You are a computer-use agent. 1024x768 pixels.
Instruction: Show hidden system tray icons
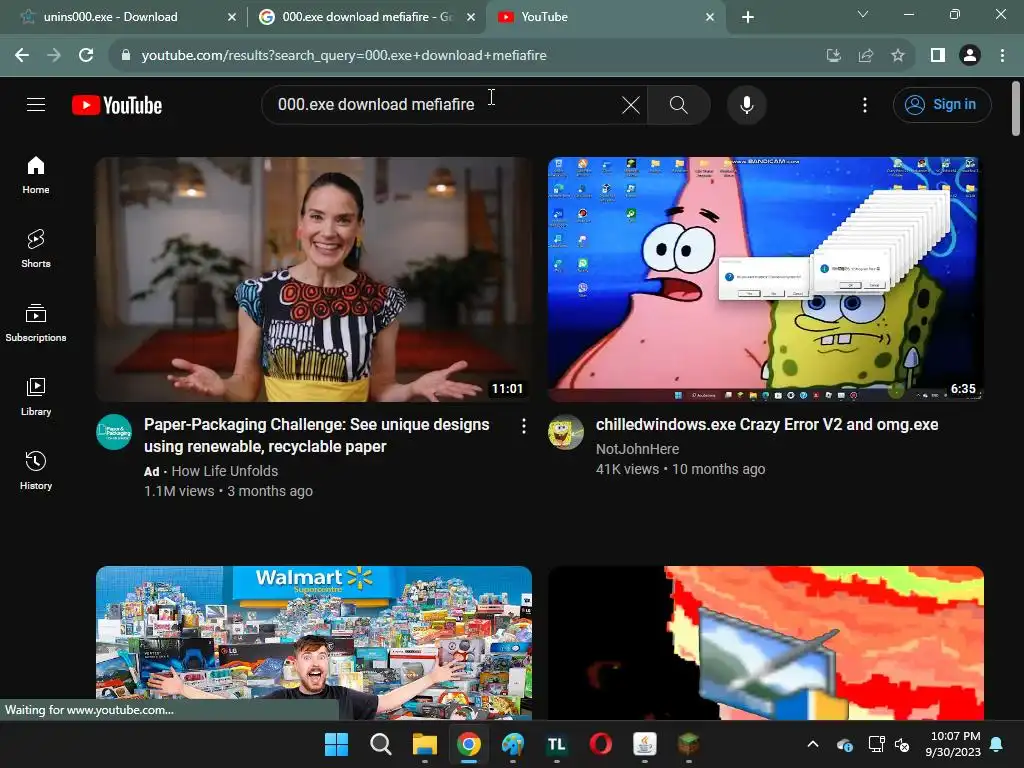[813, 744]
